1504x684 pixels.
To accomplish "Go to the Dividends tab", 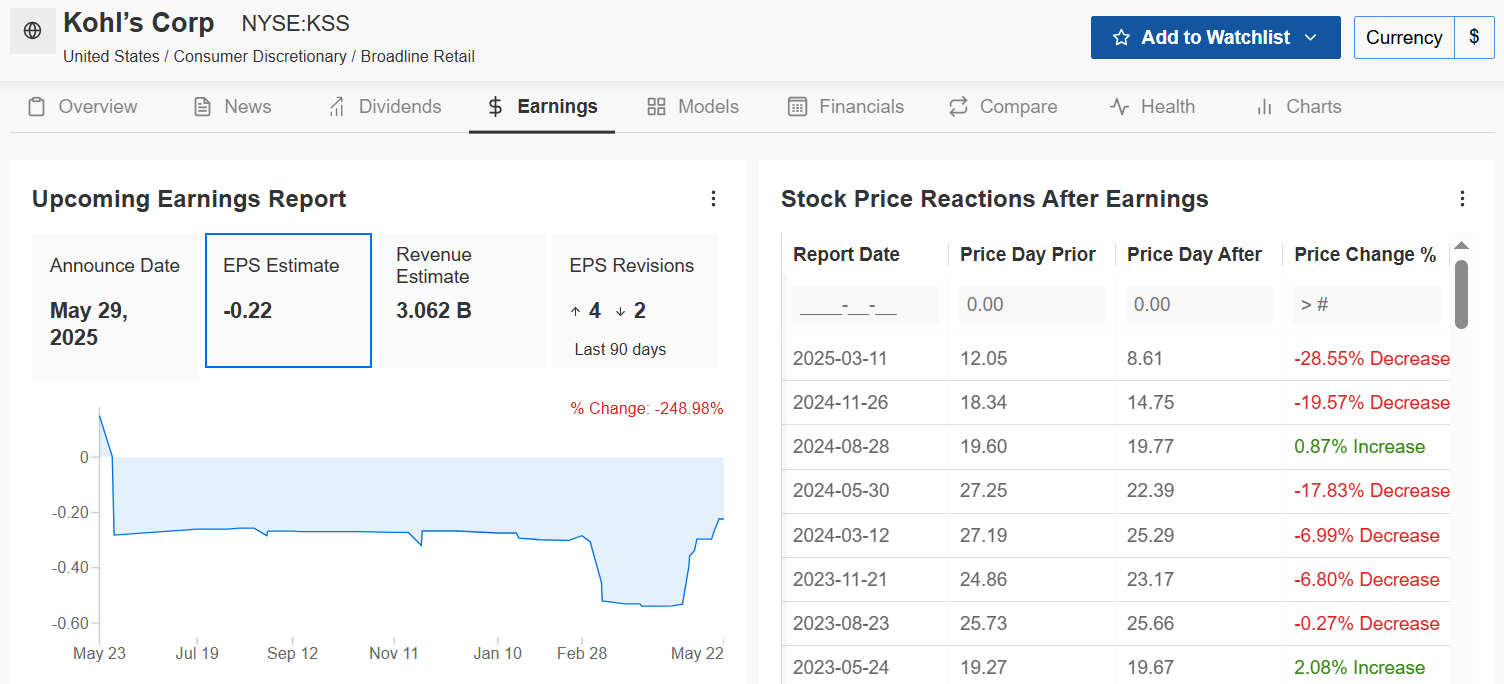I will [x=385, y=107].
